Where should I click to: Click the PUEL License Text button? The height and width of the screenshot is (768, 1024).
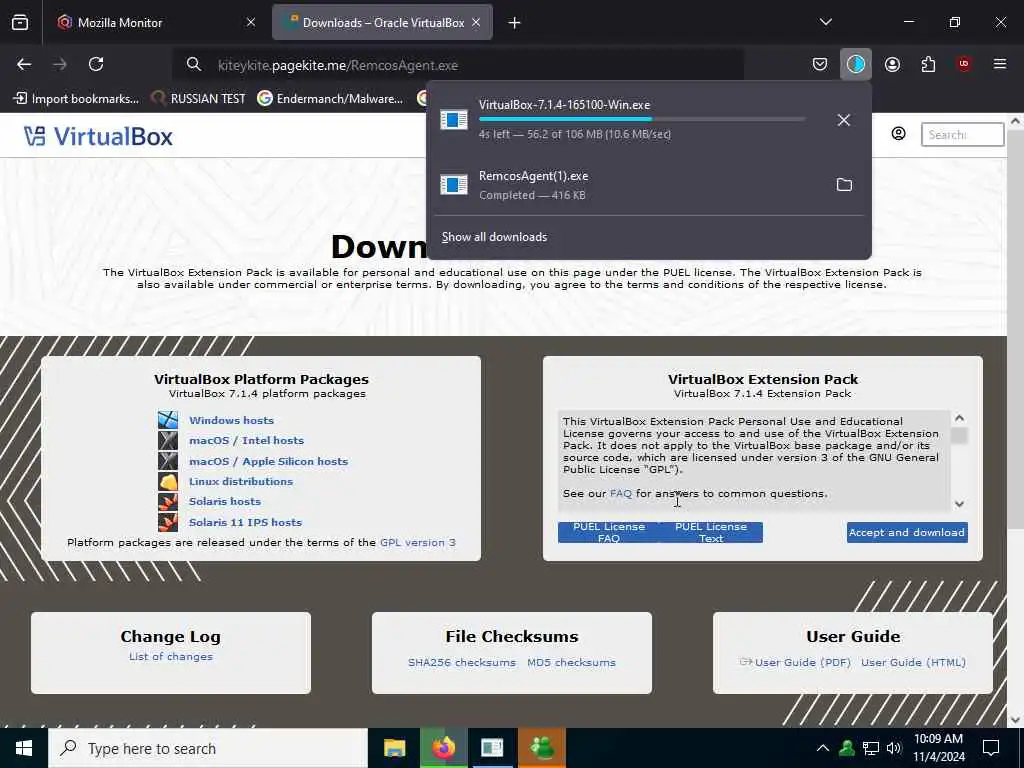(x=711, y=532)
